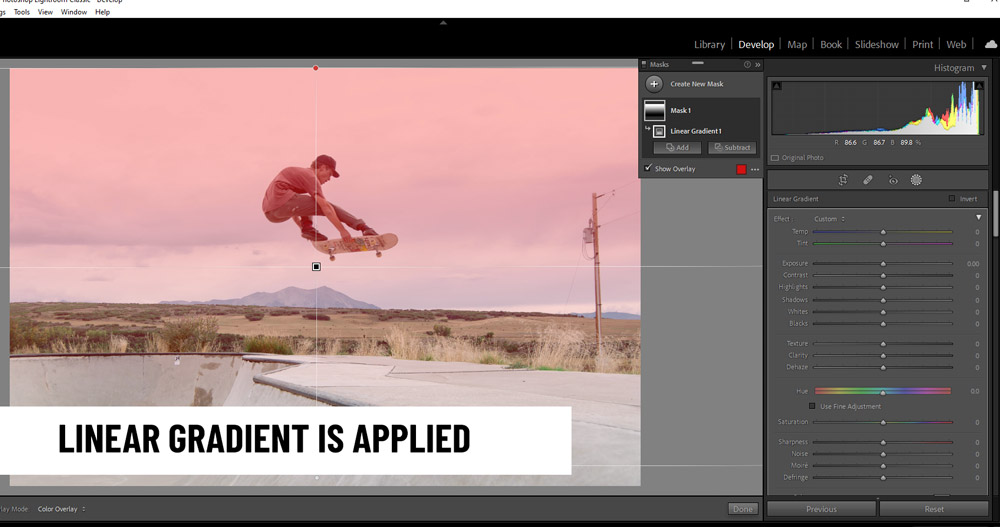The height and width of the screenshot is (527, 1000).
Task: Open Masks panel help icon
Action: coord(747,64)
